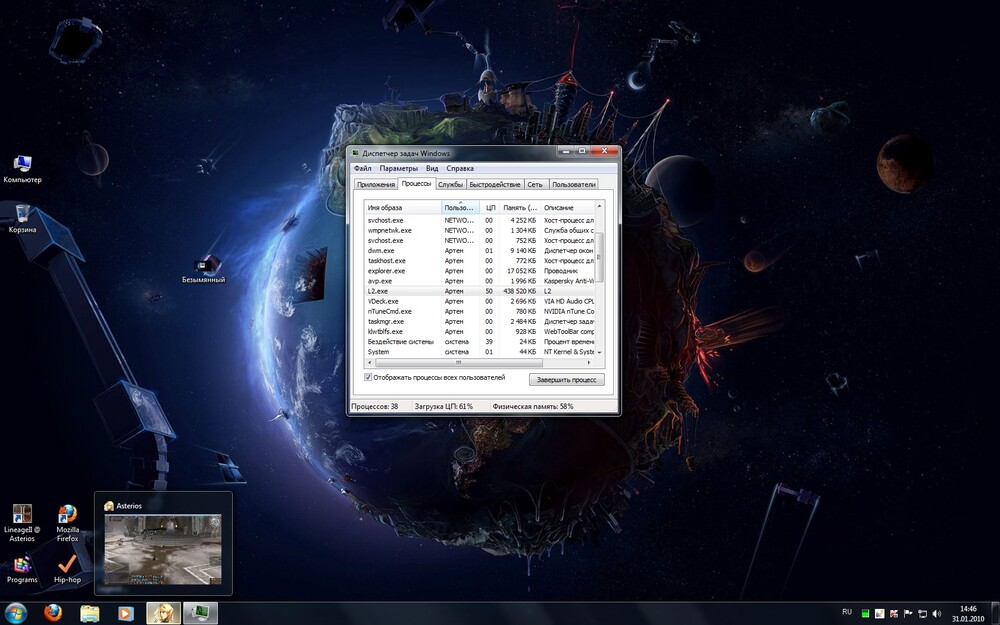Select the Процессы tab
The height and width of the screenshot is (625, 1000).
coord(416,184)
